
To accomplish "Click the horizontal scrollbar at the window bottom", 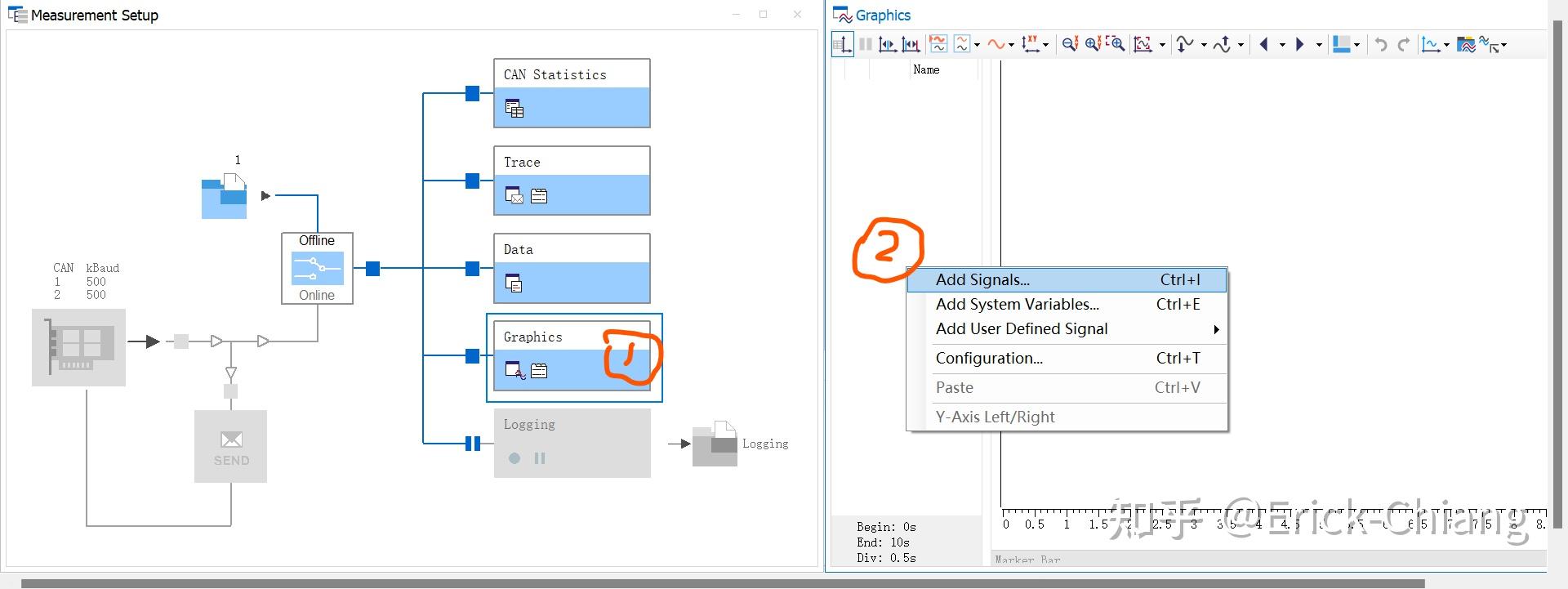I will pyautogui.click(x=723, y=584).
